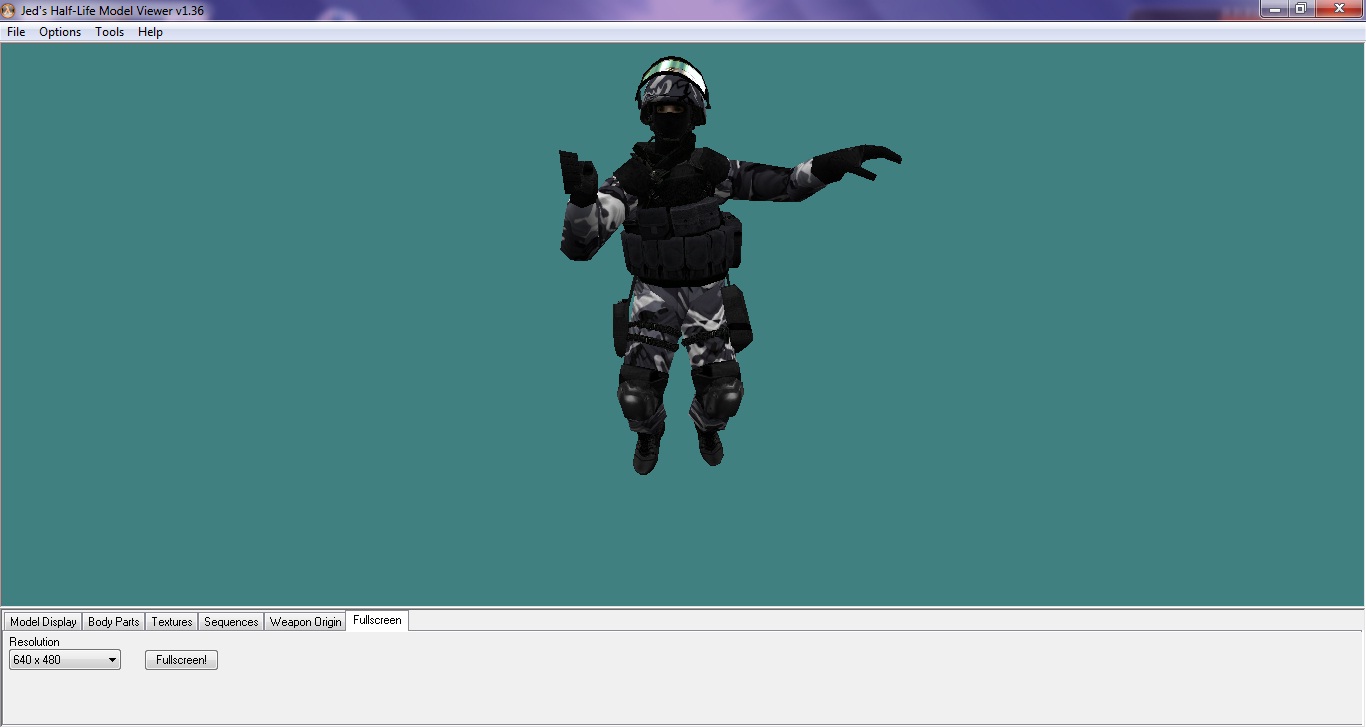Click the model viewer app icon in title bar
This screenshot has height=728, width=1366.
point(10,10)
